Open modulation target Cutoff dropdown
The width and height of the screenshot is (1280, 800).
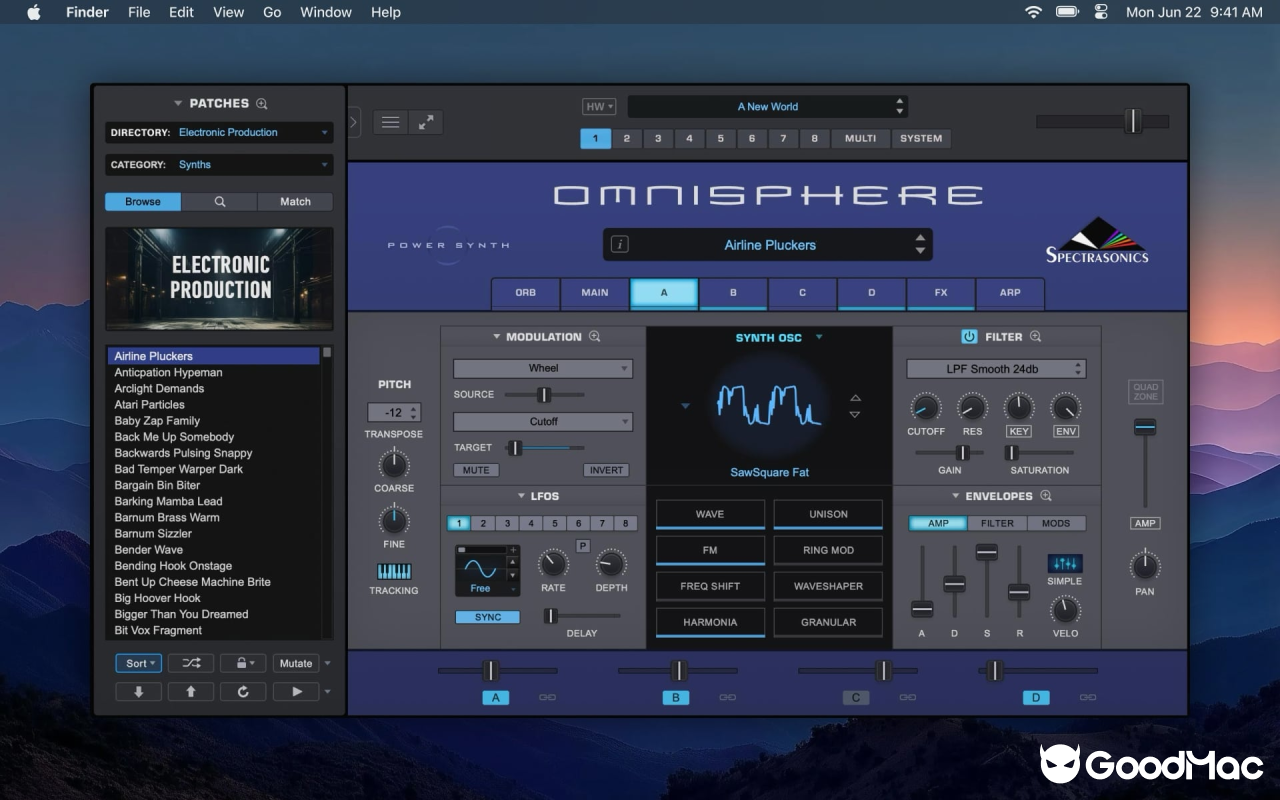click(x=543, y=421)
